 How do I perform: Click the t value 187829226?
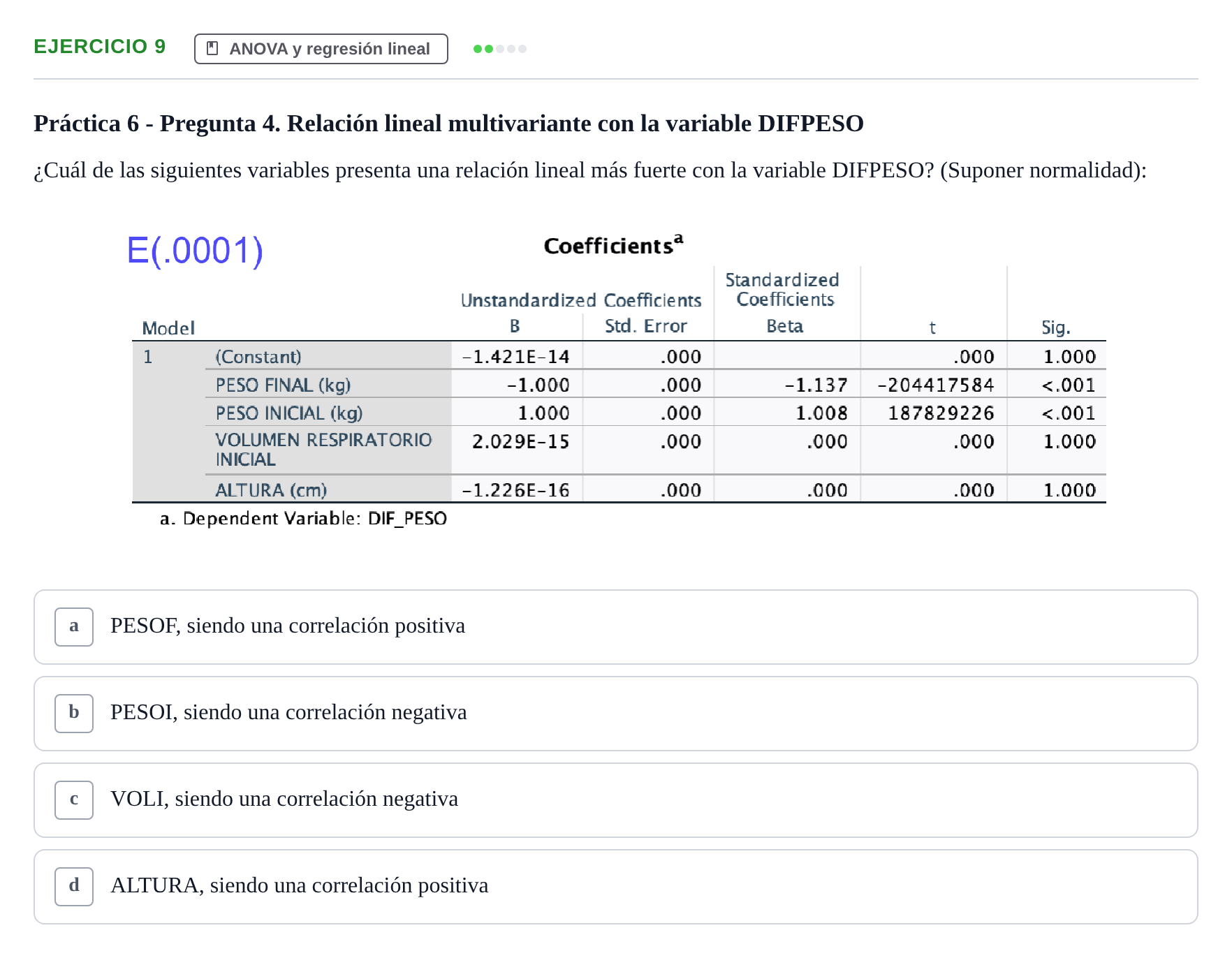click(941, 413)
